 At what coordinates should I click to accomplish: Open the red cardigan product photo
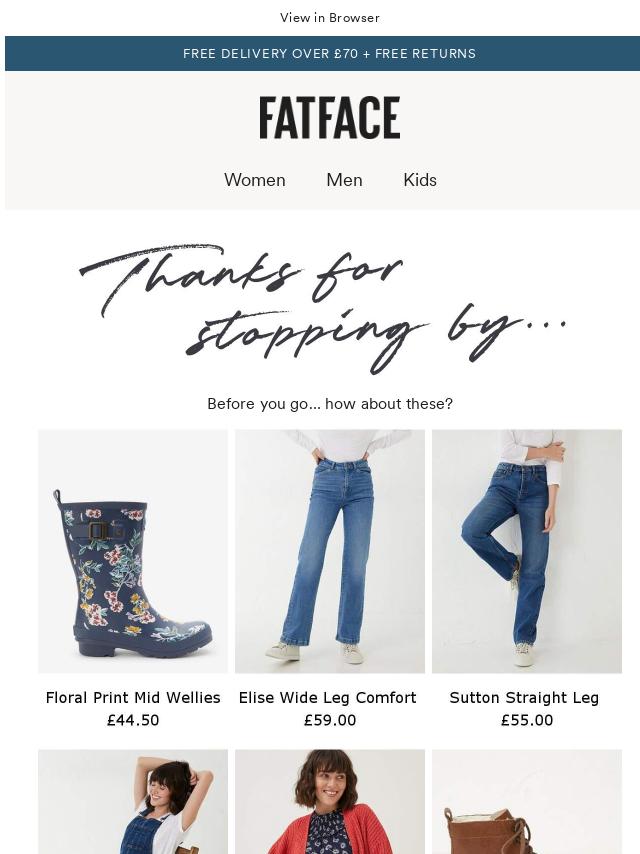[330, 802]
